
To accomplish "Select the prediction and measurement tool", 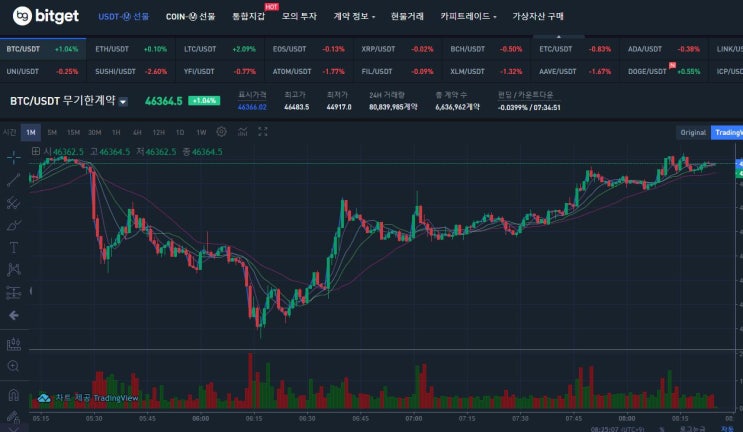I will click(14, 293).
